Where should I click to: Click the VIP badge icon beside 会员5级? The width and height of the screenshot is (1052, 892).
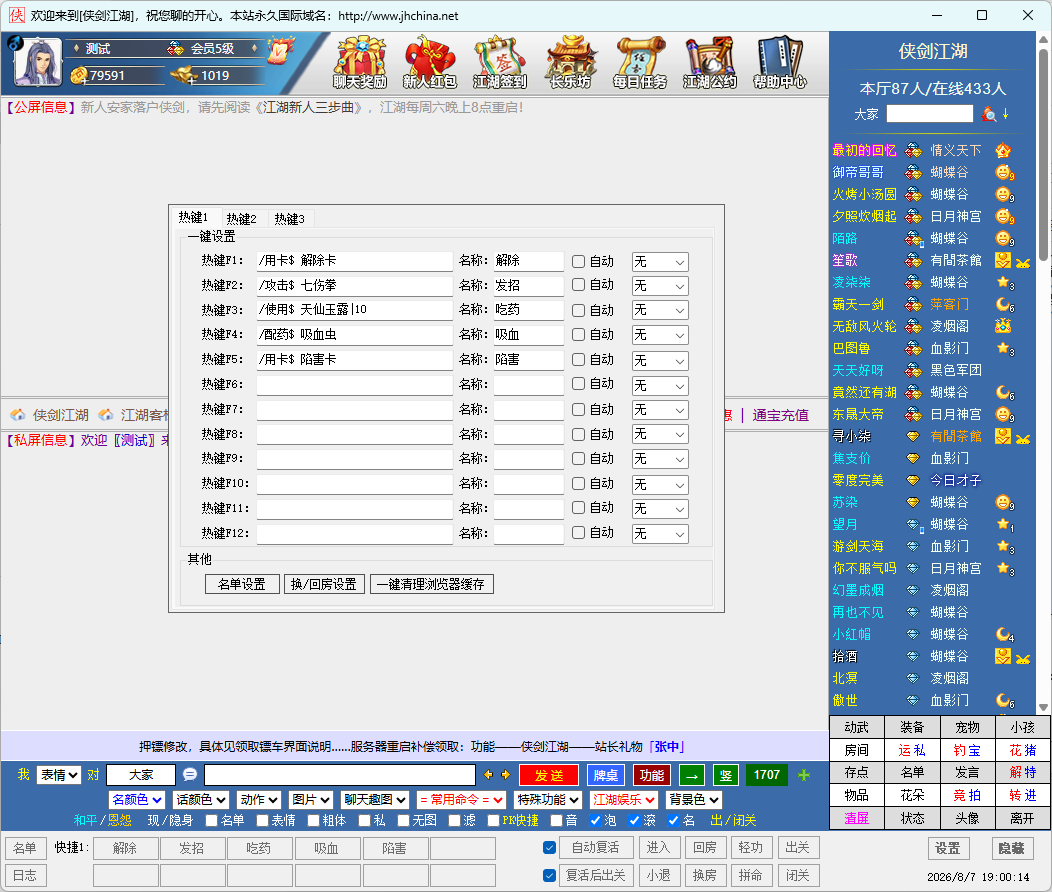click(176, 48)
